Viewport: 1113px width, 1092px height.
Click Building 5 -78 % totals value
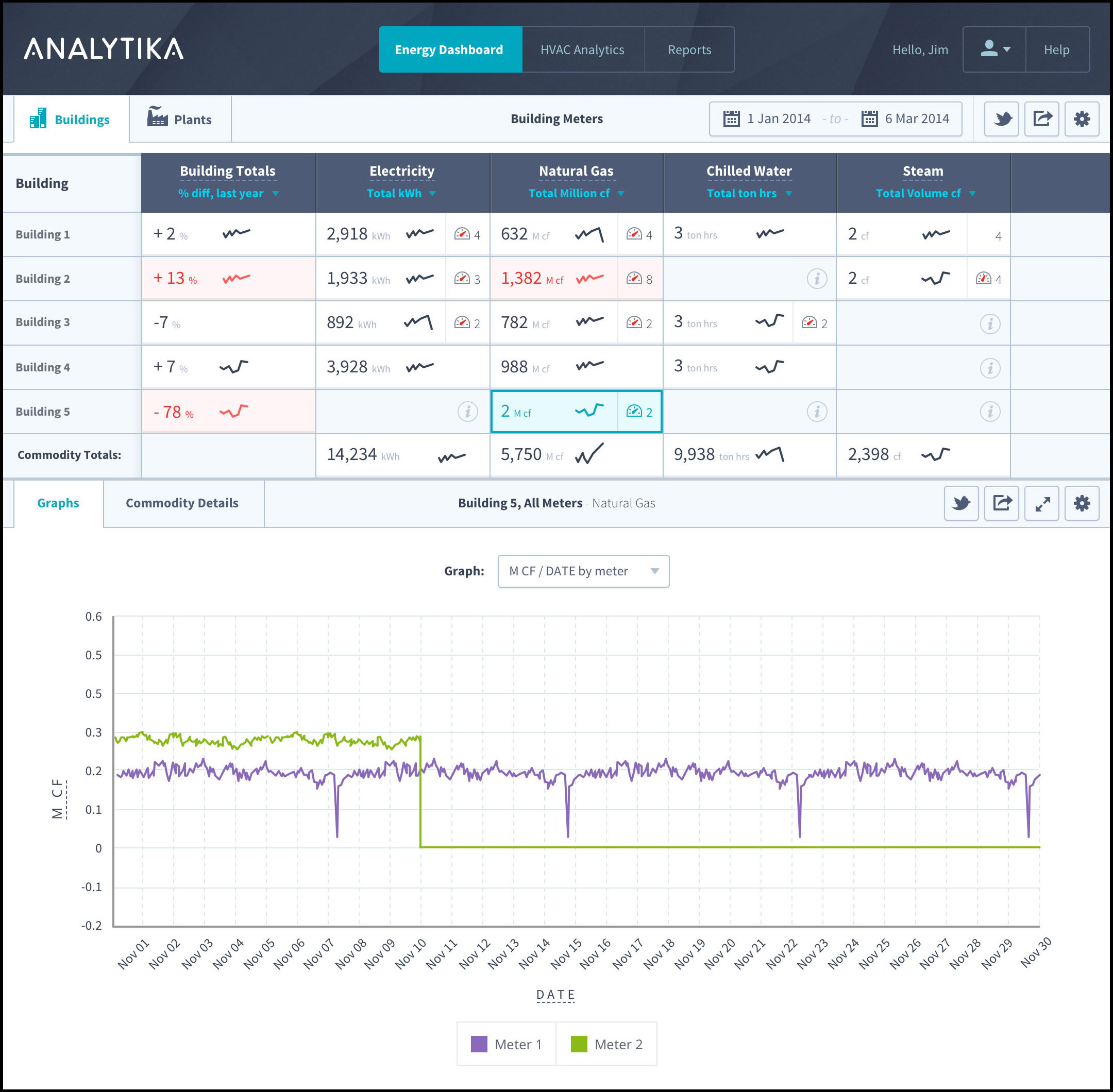(173, 412)
